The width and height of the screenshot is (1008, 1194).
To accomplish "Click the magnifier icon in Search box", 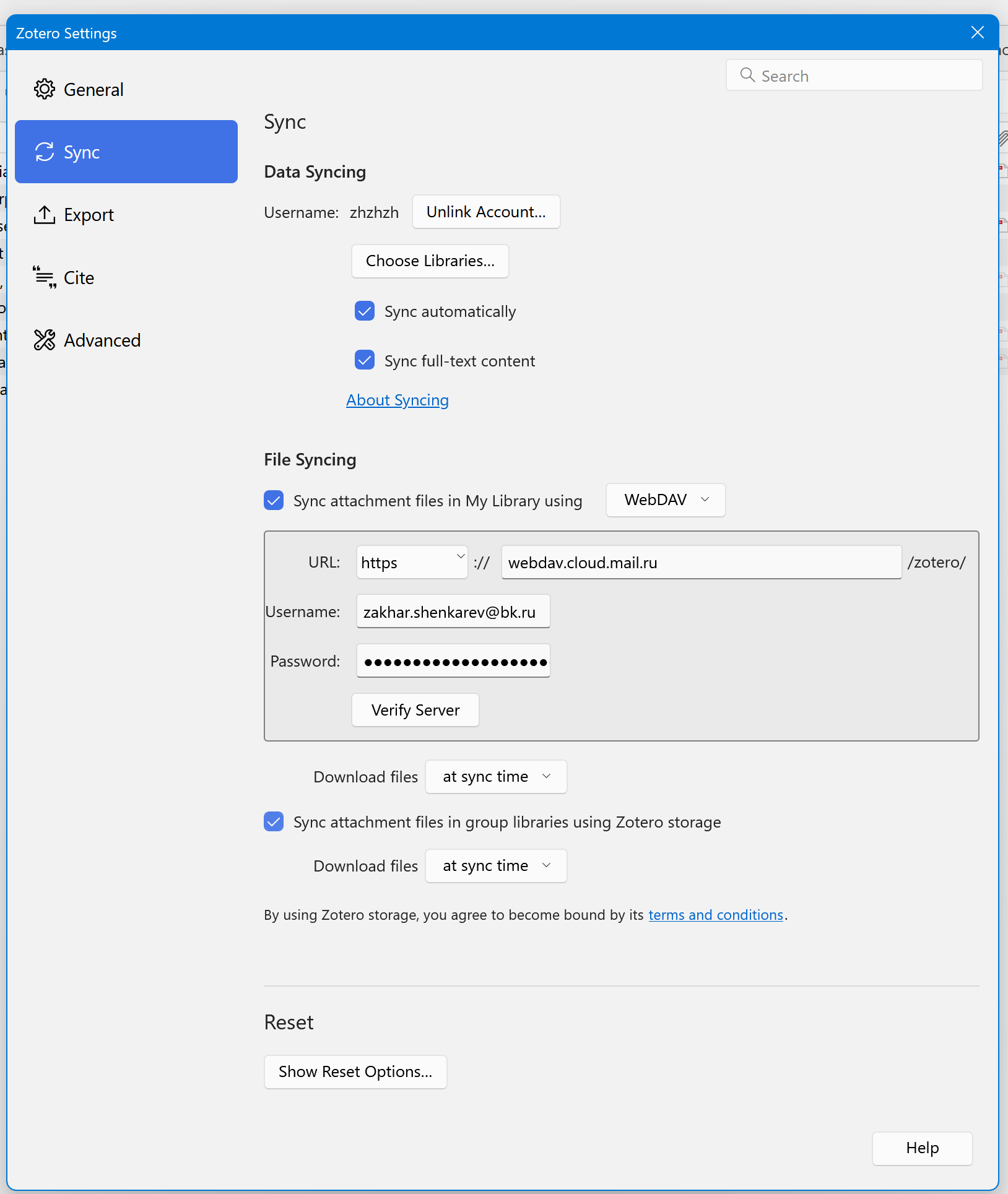I will click(747, 75).
